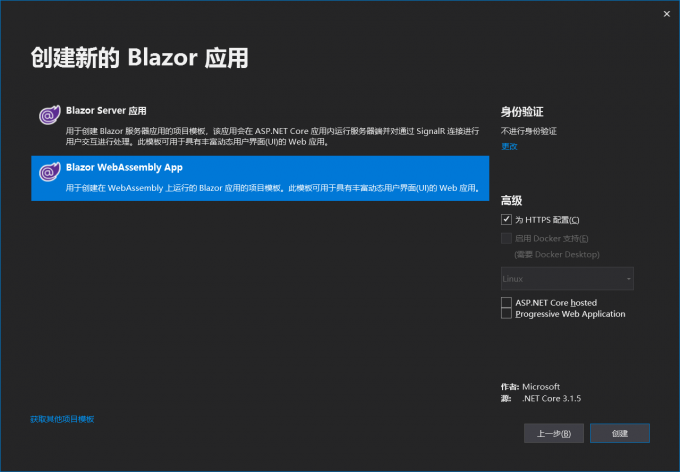
Task: Click the Blazor WebAssembly App icon
Action: click(49, 172)
